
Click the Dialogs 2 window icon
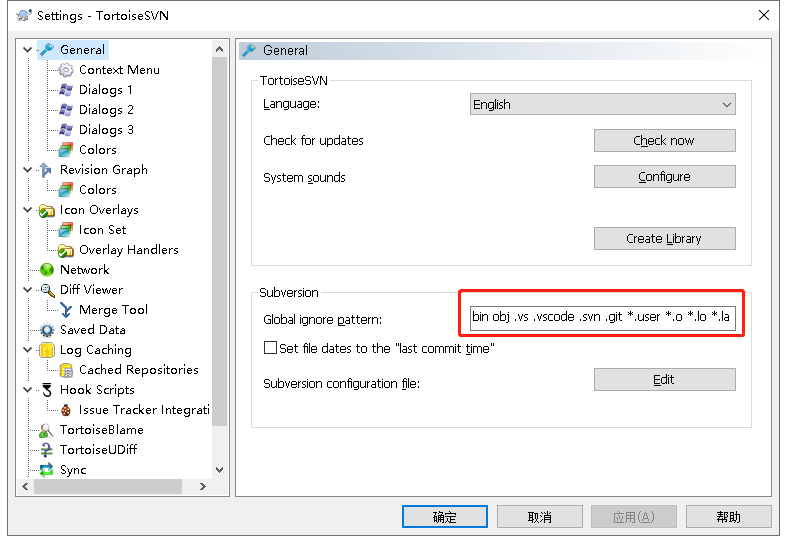(66, 110)
